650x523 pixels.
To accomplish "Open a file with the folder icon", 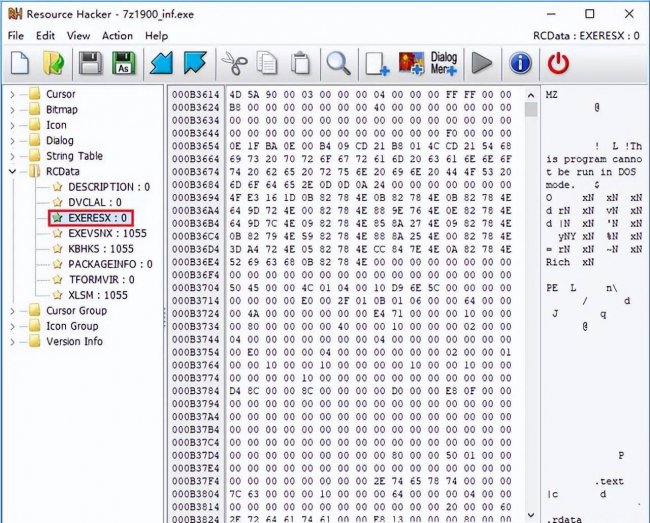I will pyautogui.click(x=53, y=63).
